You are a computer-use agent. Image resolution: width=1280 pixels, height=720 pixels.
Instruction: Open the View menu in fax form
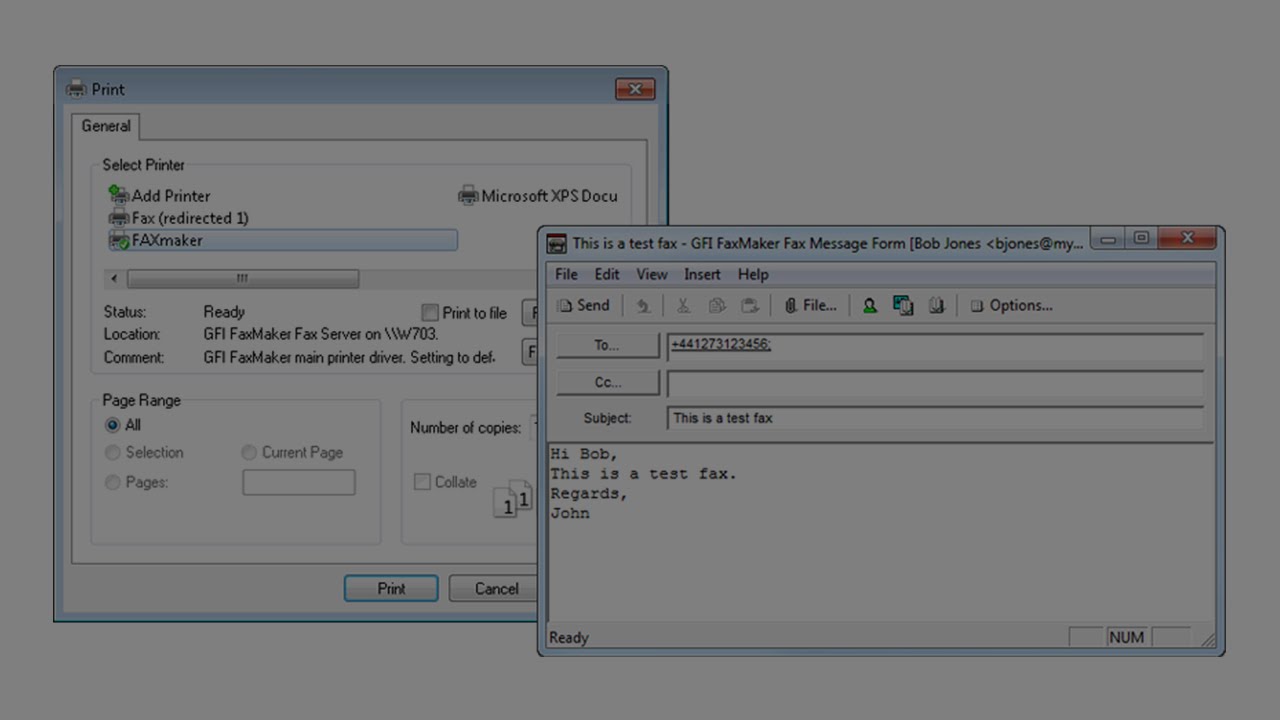(x=652, y=274)
